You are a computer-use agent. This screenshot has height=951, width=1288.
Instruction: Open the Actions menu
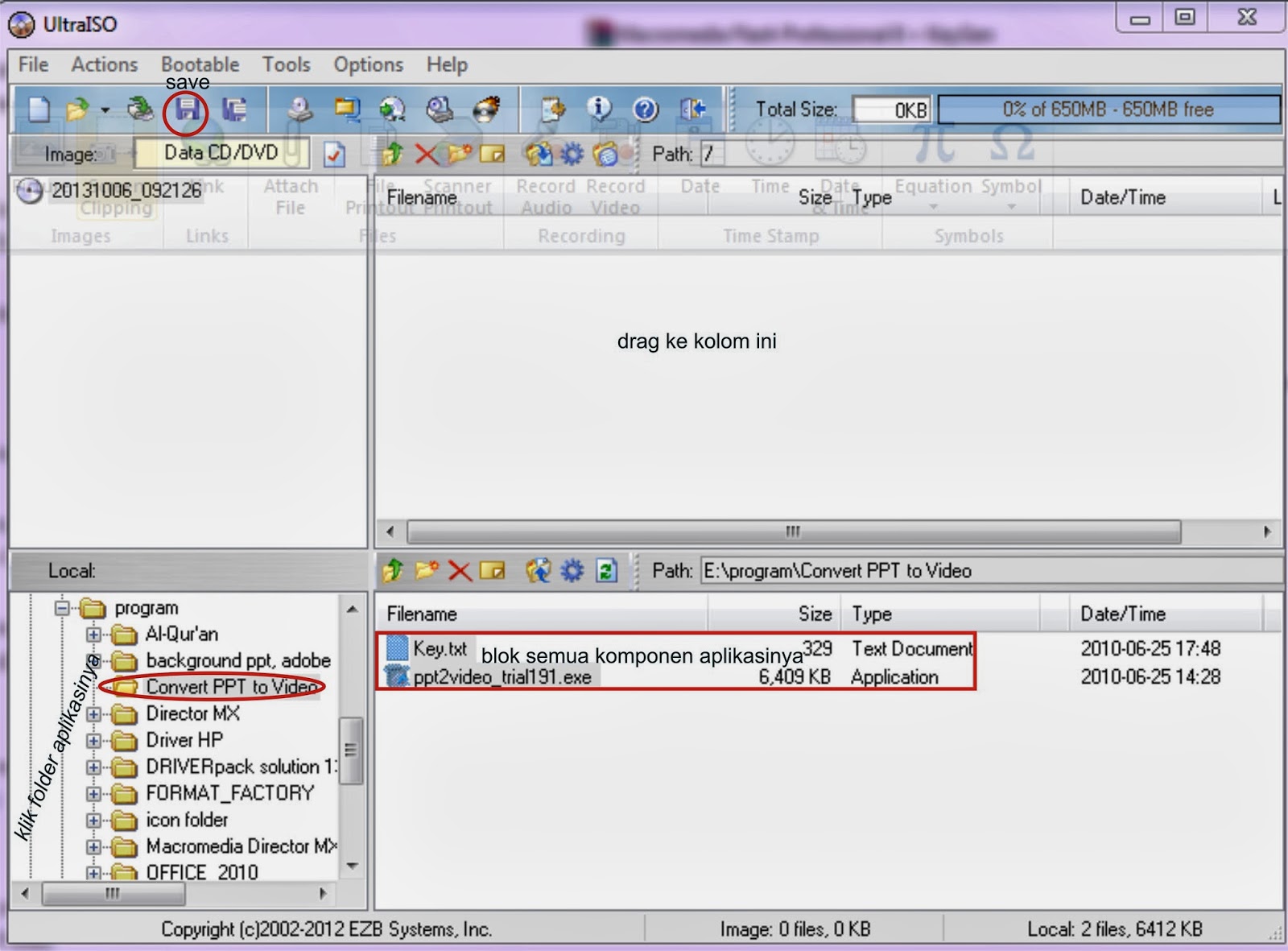(105, 64)
